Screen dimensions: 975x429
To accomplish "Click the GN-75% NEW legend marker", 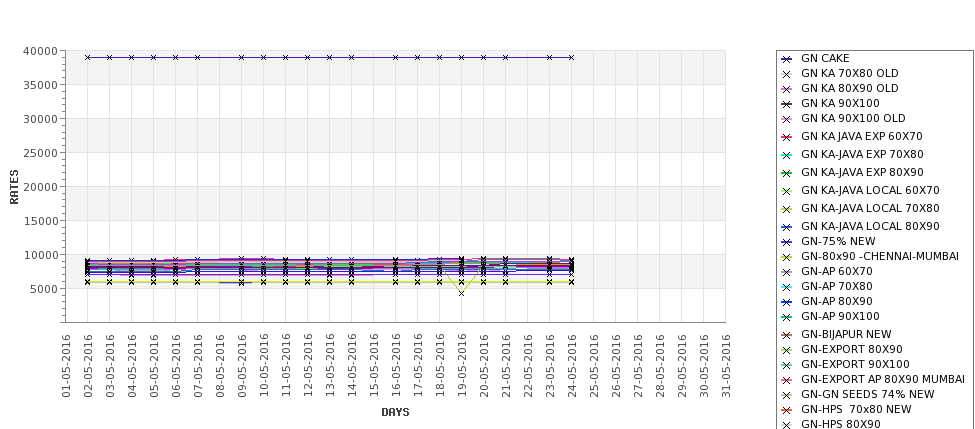I will [x=787, y=242].
